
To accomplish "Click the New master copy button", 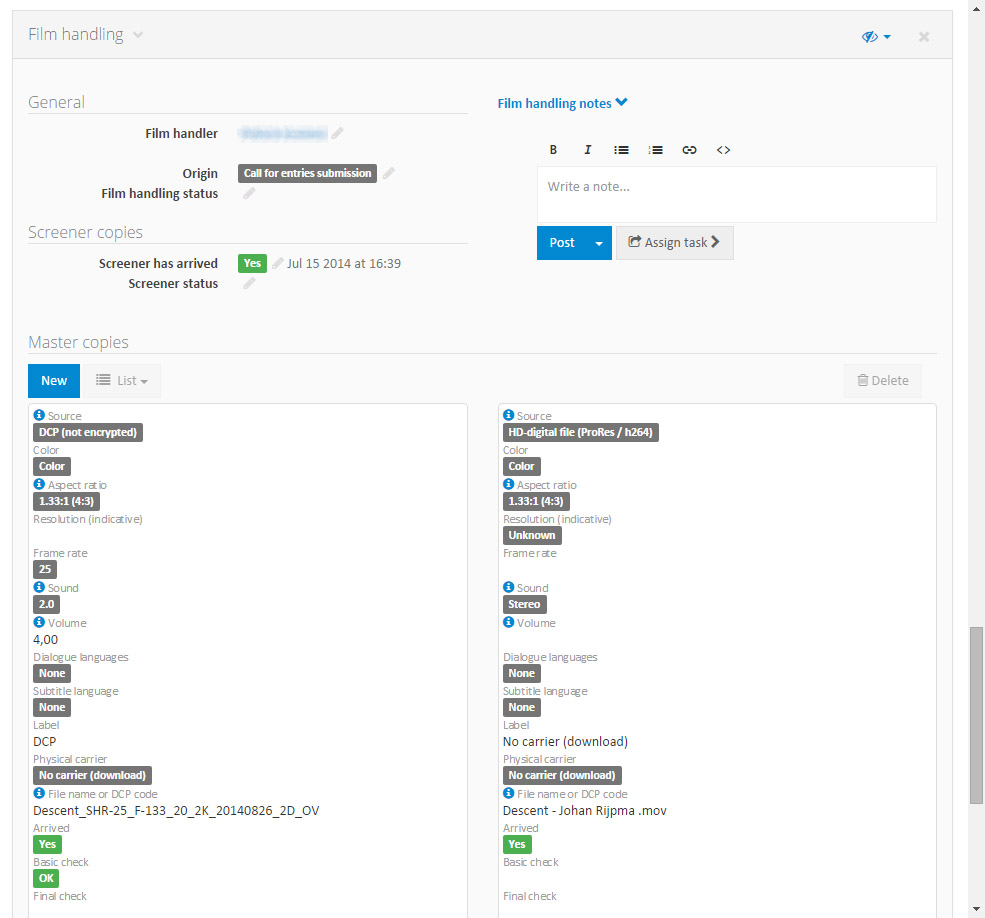I will 54,381.
